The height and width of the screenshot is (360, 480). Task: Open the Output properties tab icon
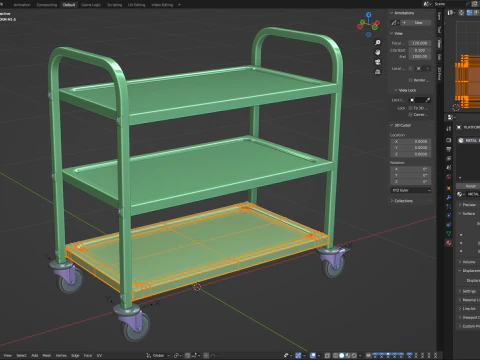click(x=449, y=149)
